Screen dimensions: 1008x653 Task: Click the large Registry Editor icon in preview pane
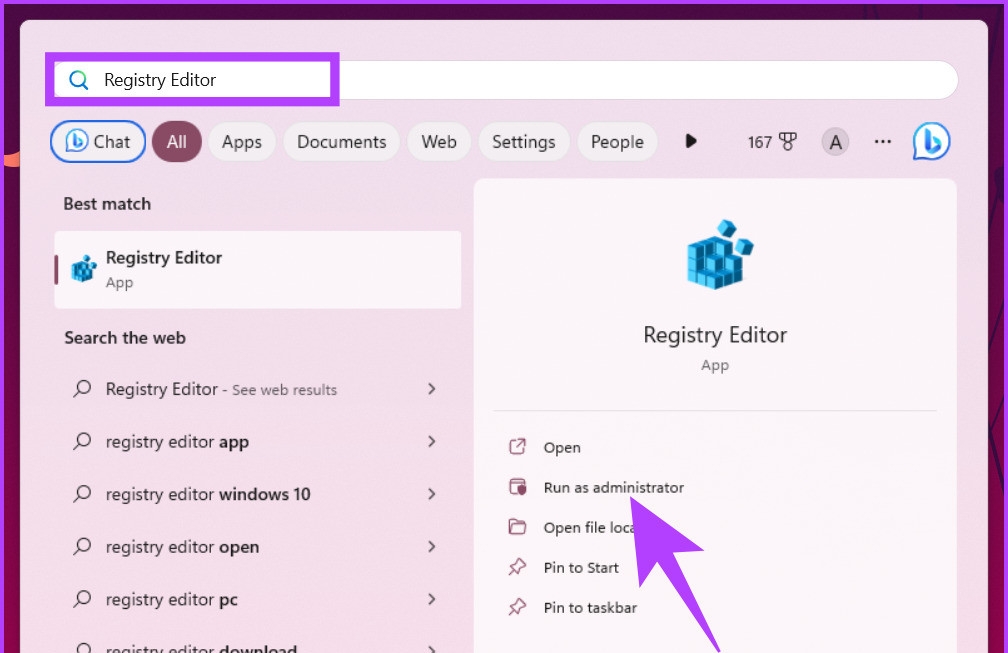pyautogui.click(x=719, y=255)
